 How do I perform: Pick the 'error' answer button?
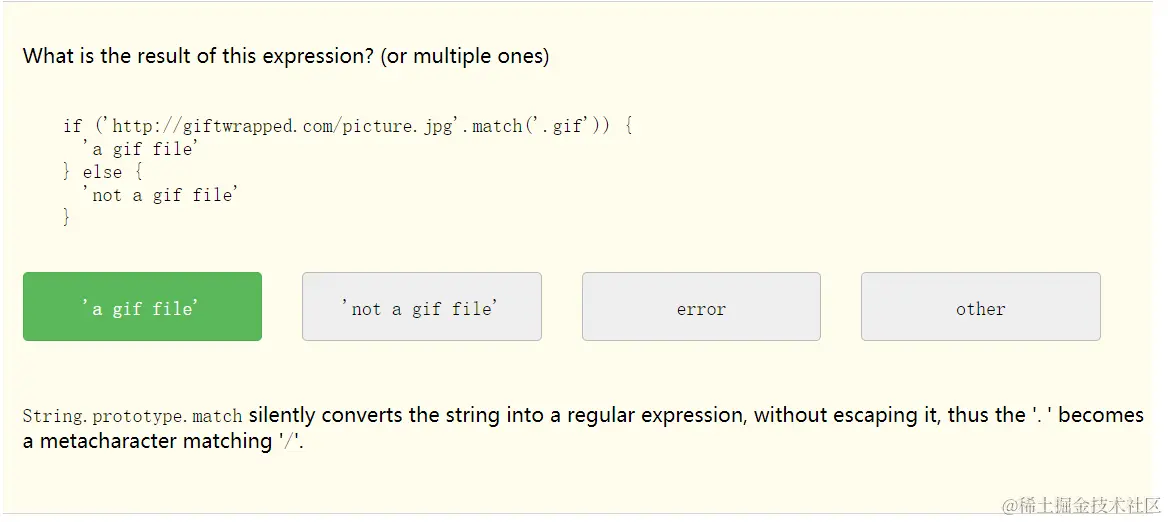click(x=701, y=307)
